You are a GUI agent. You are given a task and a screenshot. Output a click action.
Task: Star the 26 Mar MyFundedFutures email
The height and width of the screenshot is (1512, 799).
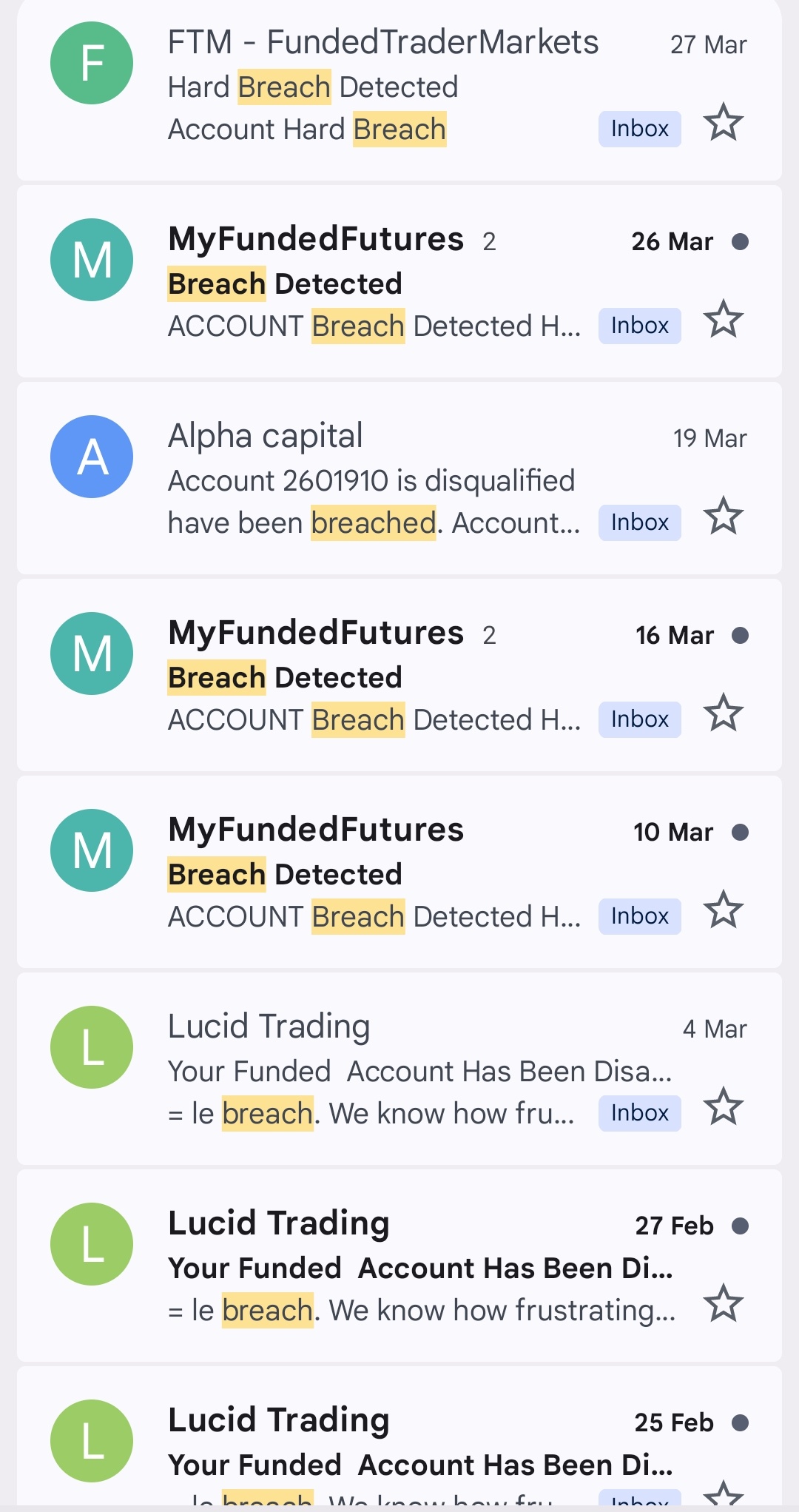coord(723,319)
